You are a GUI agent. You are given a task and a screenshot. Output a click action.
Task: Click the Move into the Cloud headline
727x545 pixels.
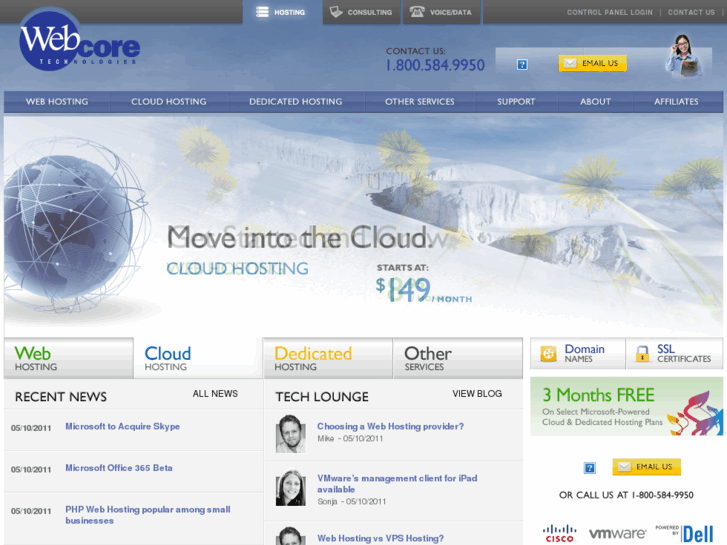[300, 238]
